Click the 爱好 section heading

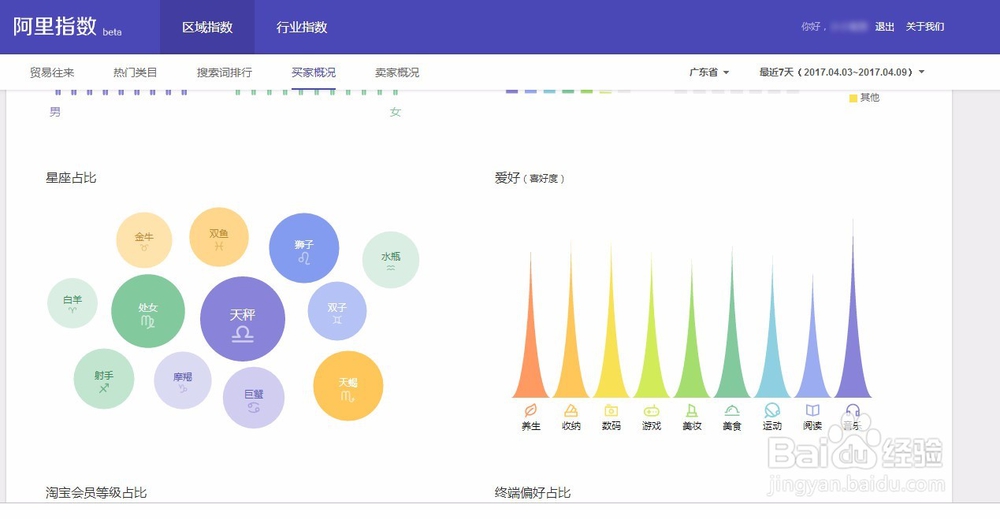[508, 178]
